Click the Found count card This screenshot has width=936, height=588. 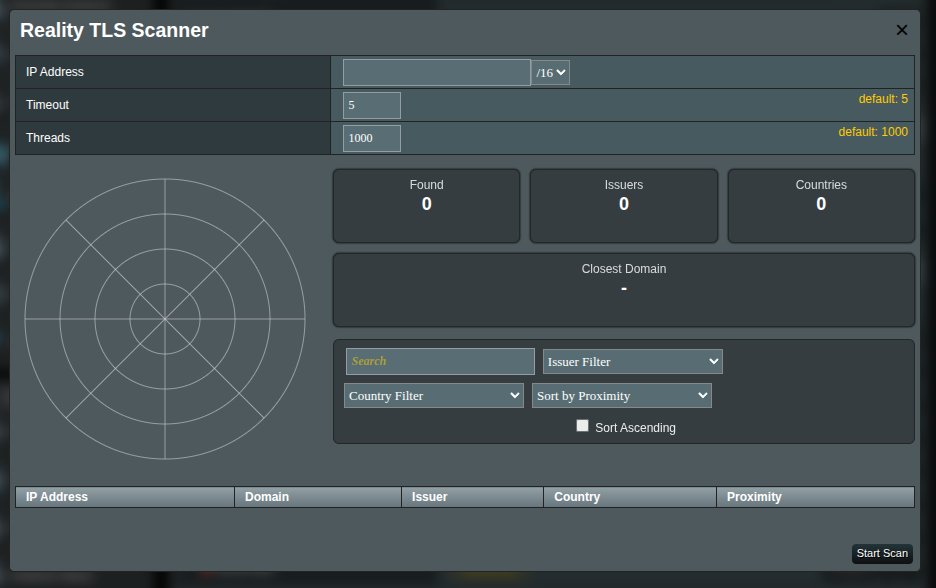(x=426, y=206)
